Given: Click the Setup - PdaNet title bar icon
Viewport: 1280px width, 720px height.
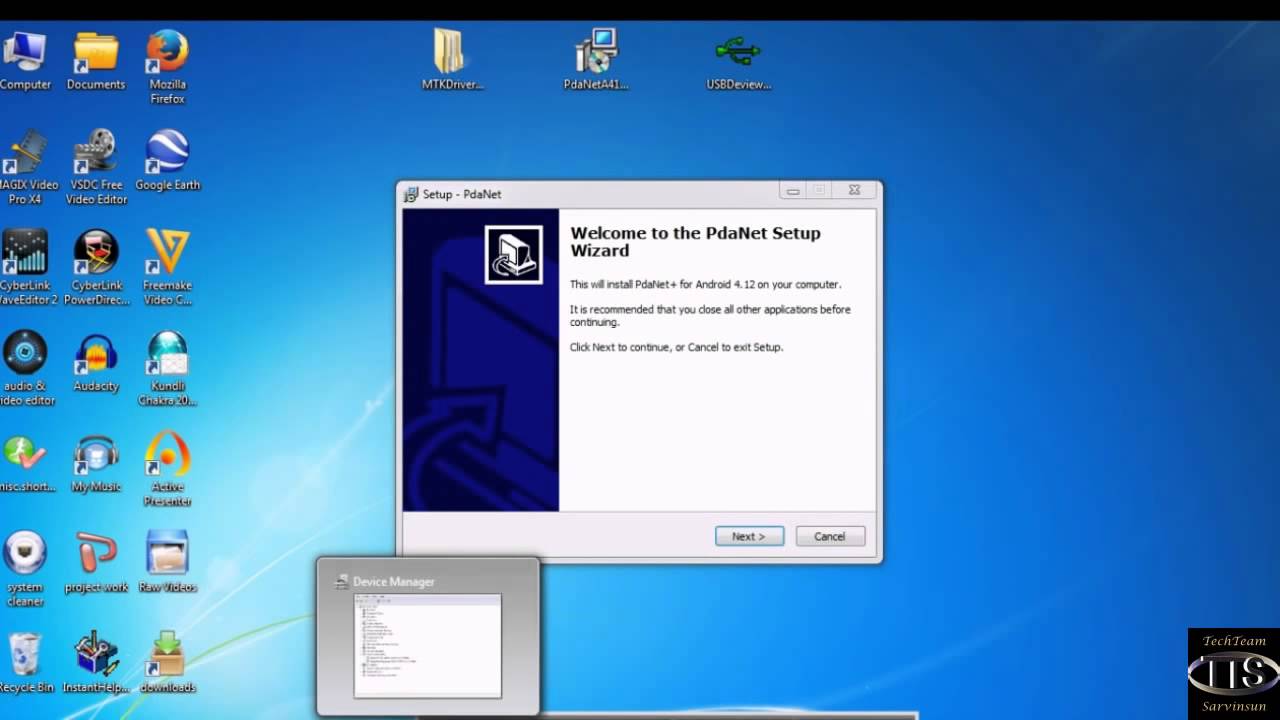Looking at the screenshot, I should pos(411,194).
